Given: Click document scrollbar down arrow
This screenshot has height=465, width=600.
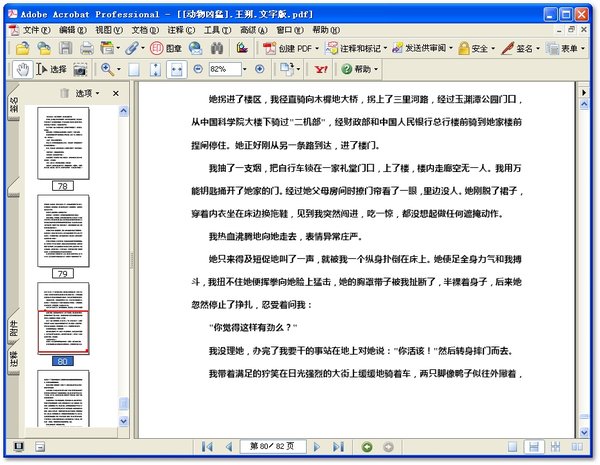Looking at the screenshot, I should pos(584,432).
